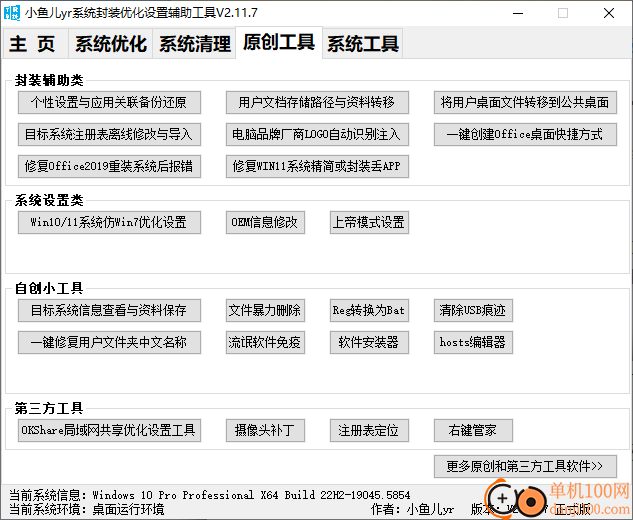Close the application window

coord(609,13)
